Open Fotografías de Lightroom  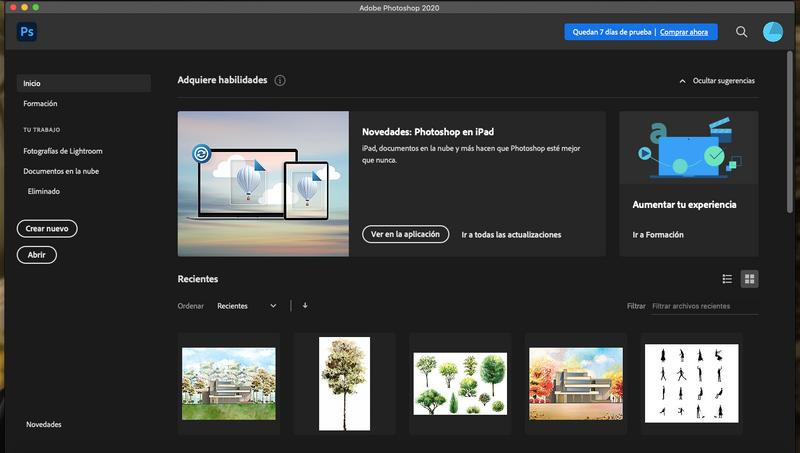point(63,151)
